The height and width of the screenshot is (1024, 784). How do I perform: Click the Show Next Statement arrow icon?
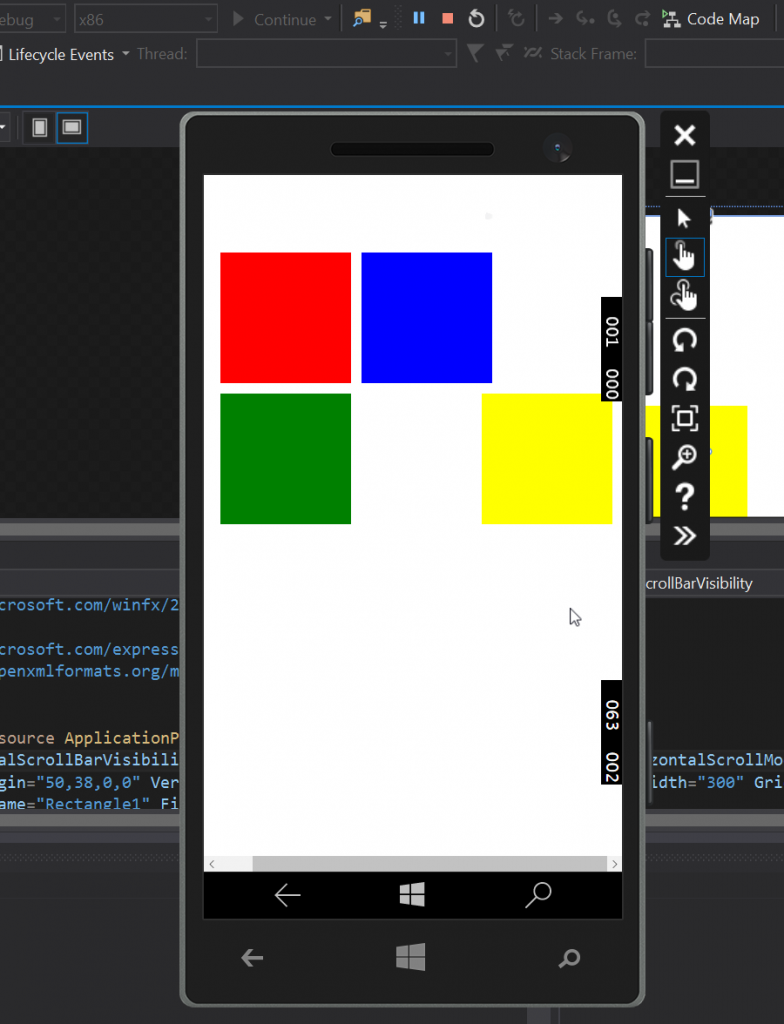tap(556, 19)
